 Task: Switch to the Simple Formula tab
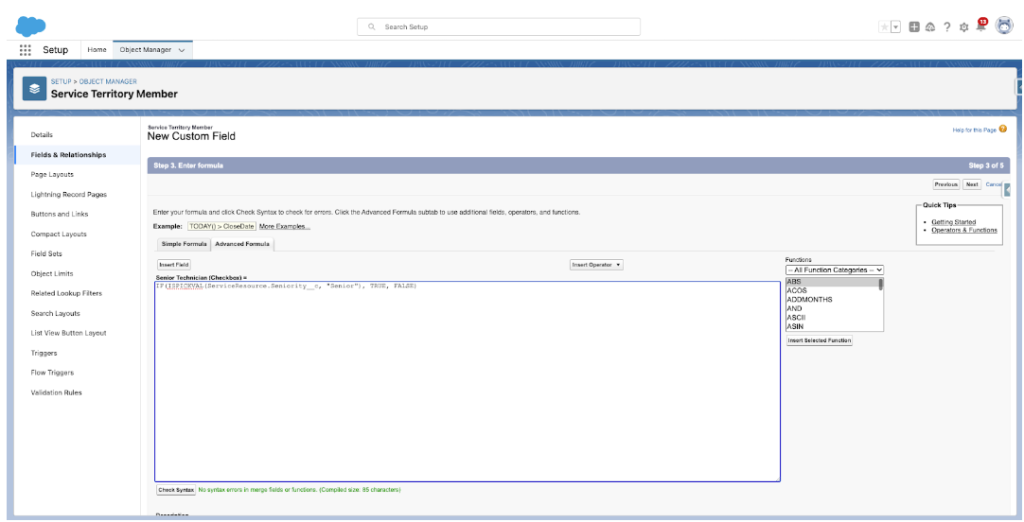(x=184, y=244)
